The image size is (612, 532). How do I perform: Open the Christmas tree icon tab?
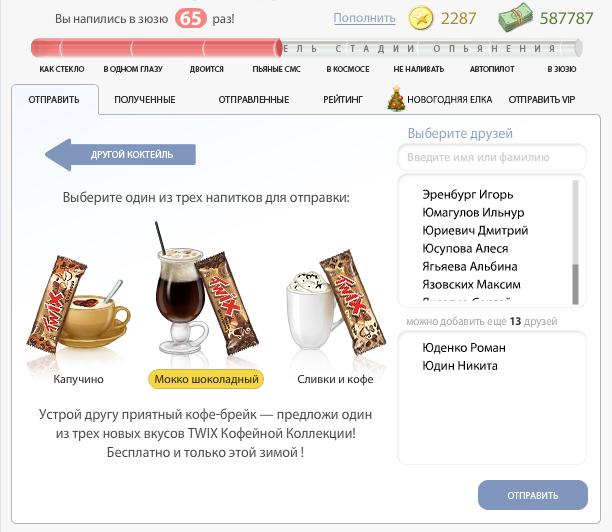pos(396,98)
